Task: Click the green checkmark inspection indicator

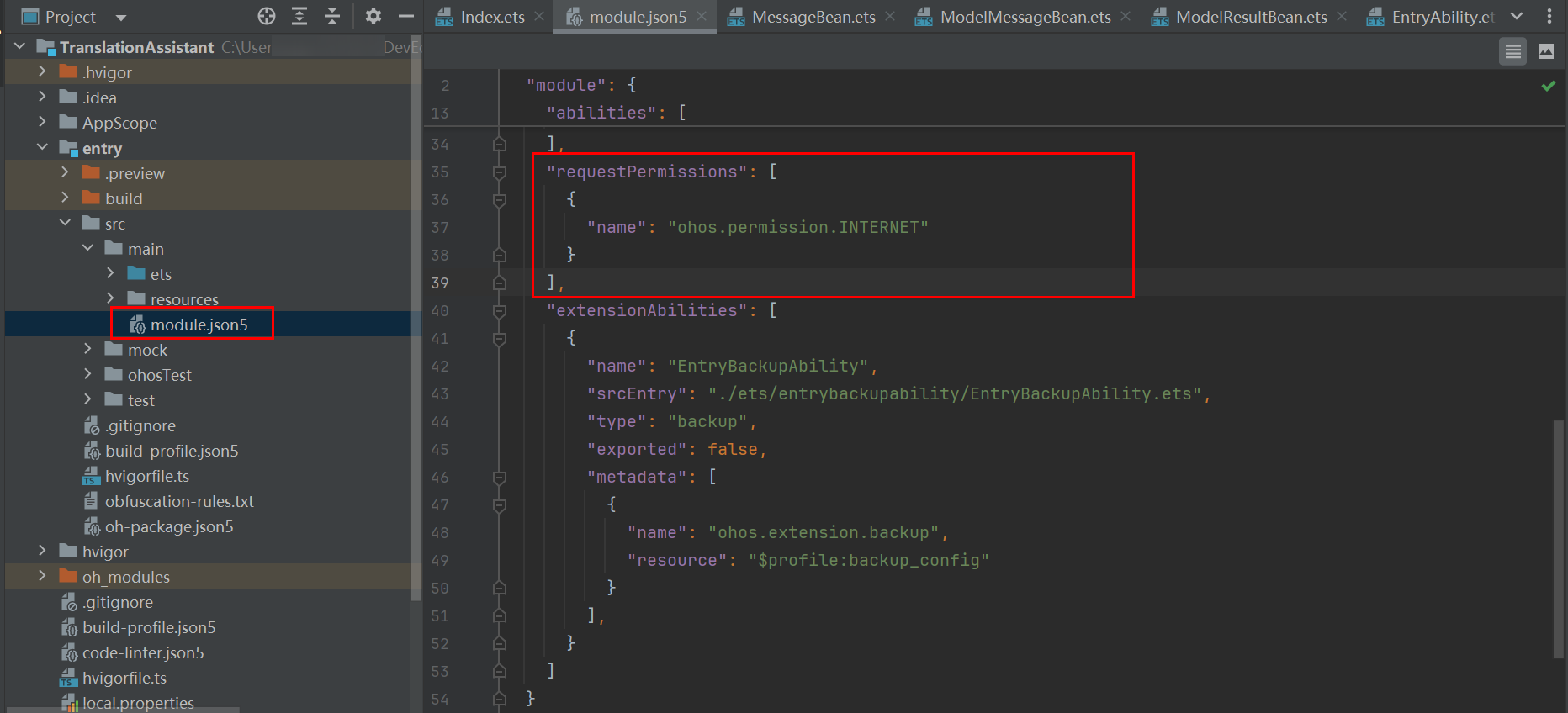Action: point(1548,86)
